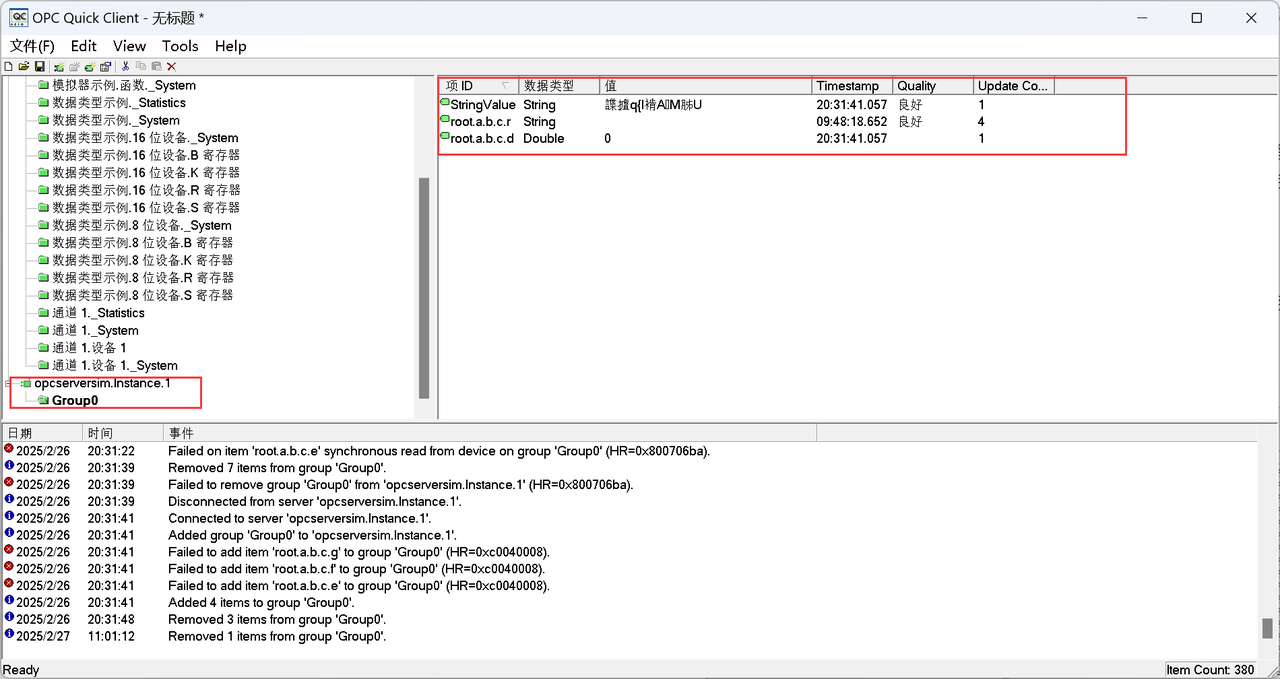Screen dimensions: 1280x679
Task: Open the View menu
Action: pos(129,46)
